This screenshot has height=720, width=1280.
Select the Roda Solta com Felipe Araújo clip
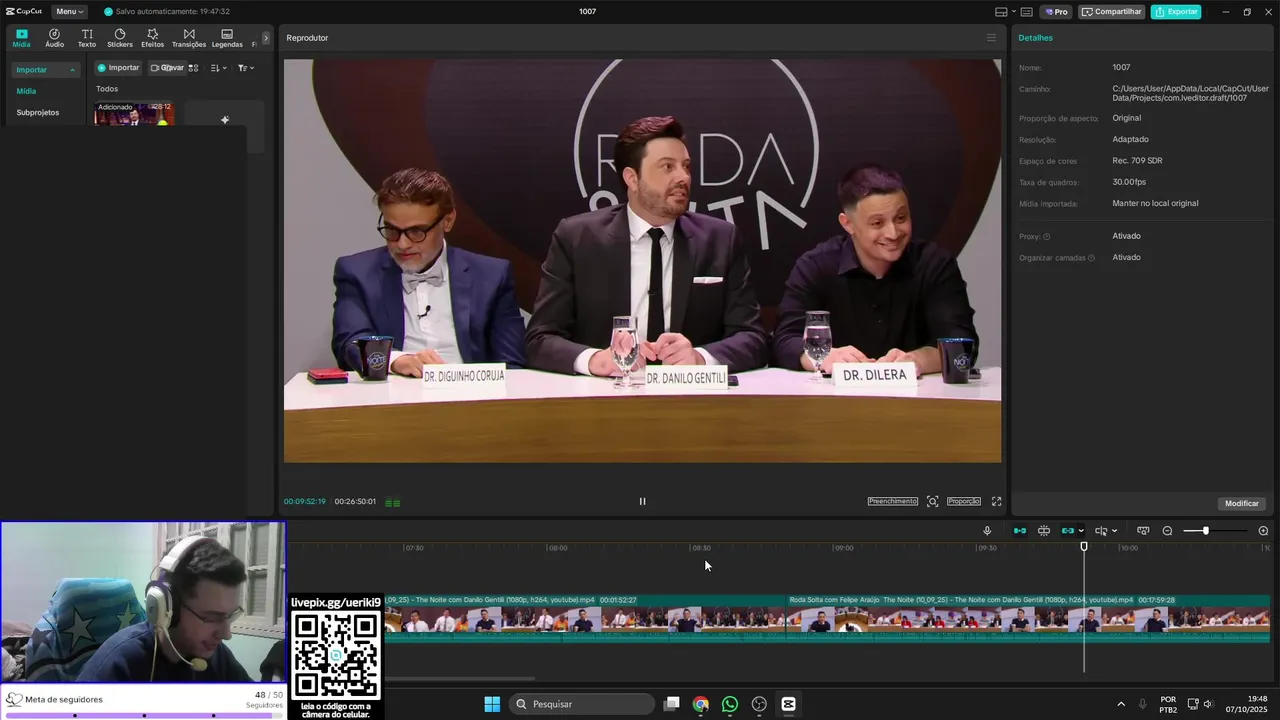coord(1028,618)
